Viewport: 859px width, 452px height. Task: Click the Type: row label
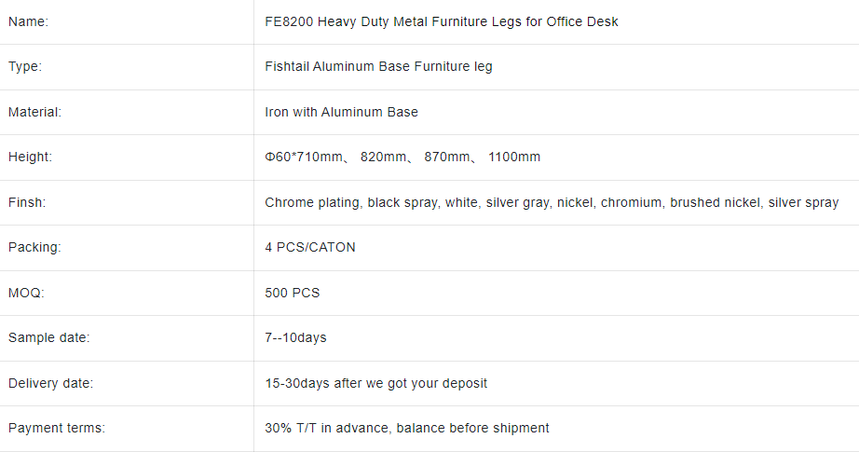click(25, 67)
